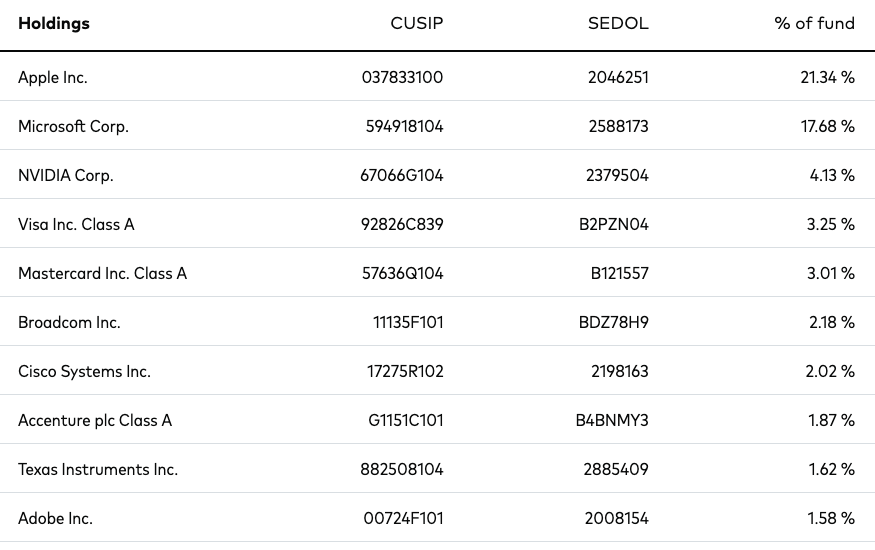Click Mastercard Inc. Class A entry
875x550 pixels.
coord(102,273)
